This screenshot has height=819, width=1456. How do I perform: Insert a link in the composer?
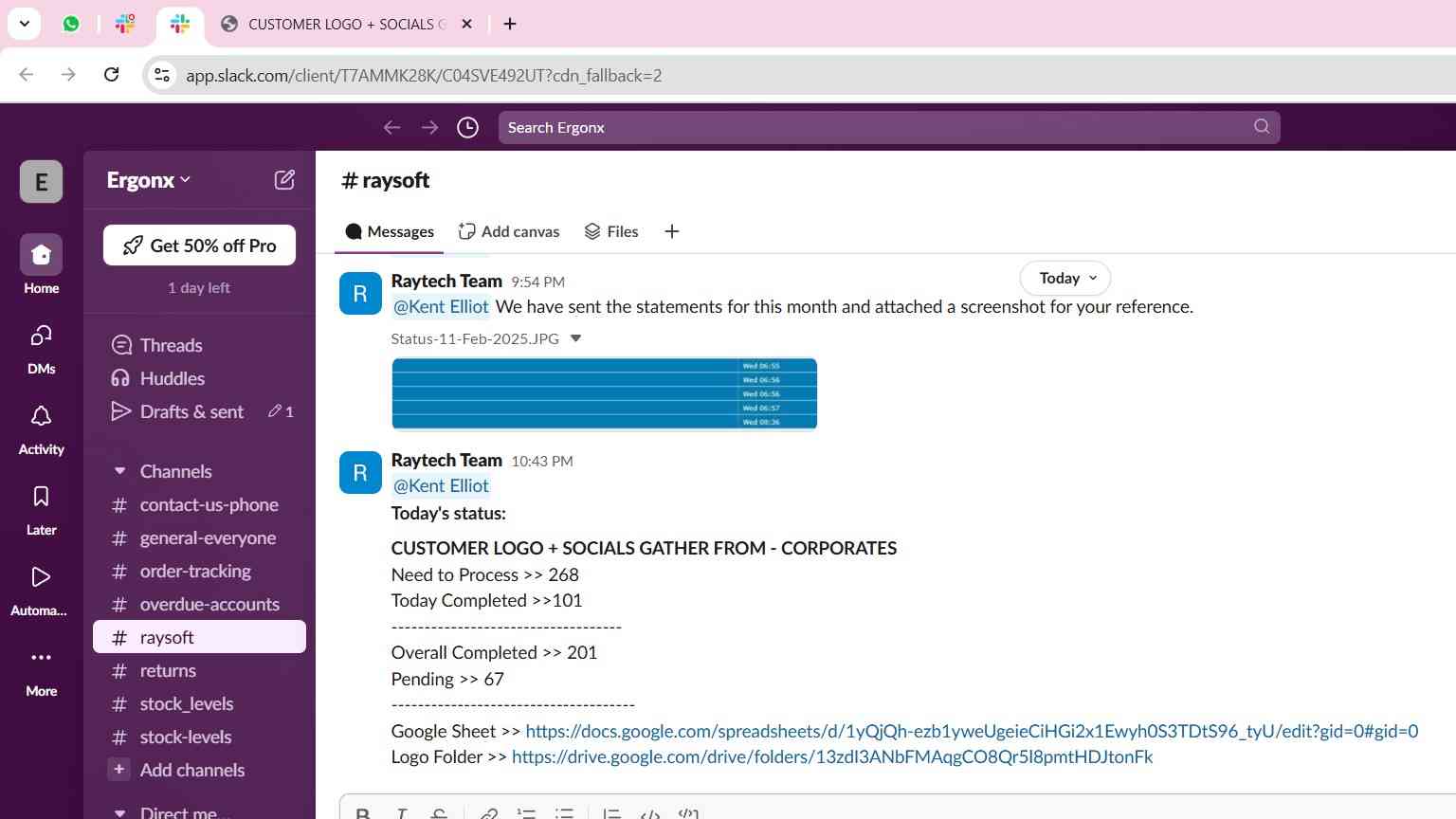(x=488, y=813)
